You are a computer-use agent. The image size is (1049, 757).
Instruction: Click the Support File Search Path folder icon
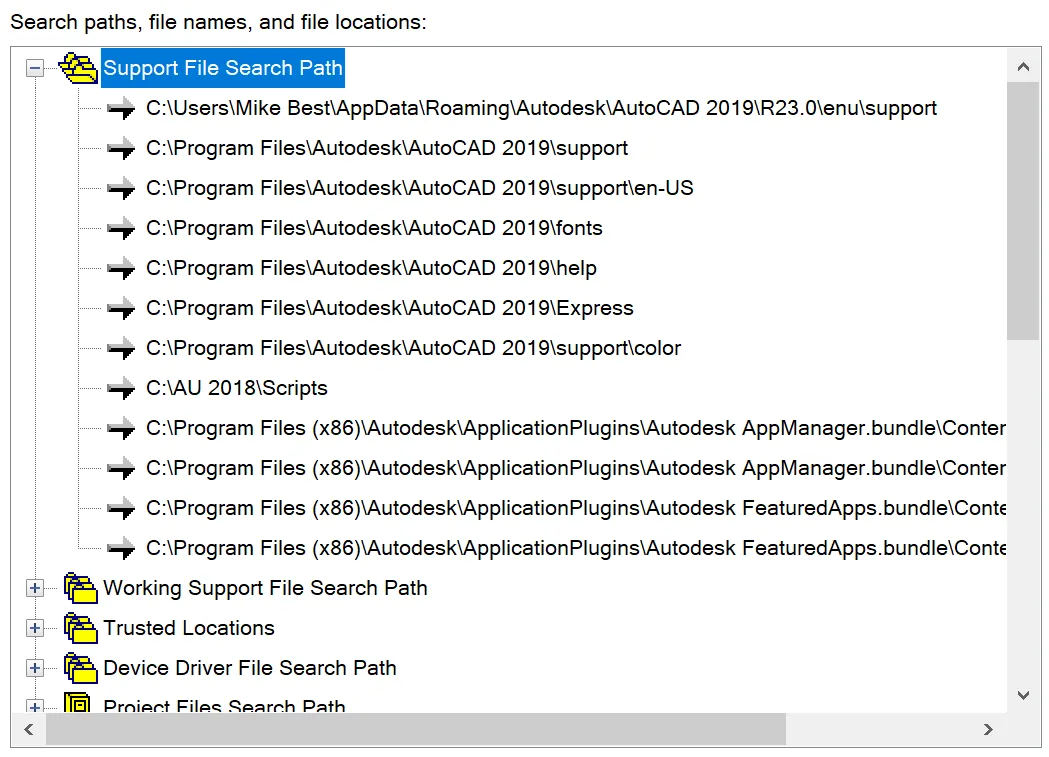(79, 68)
